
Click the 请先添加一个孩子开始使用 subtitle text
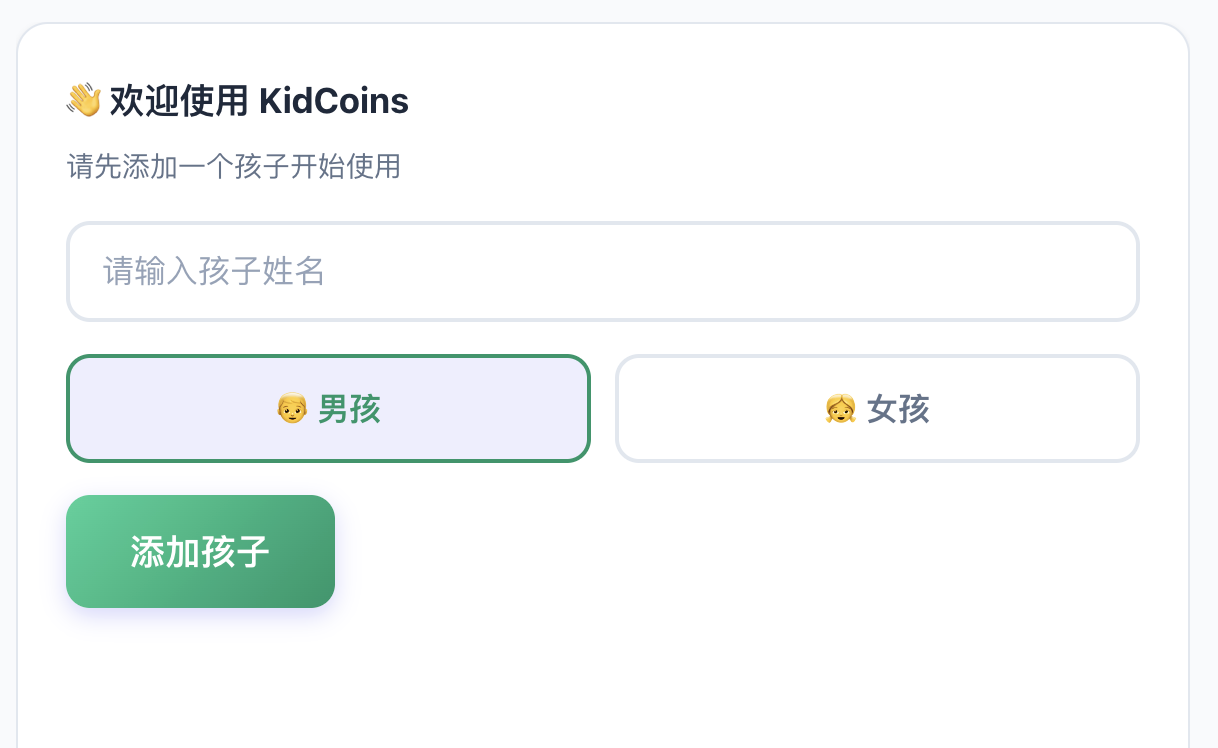tap(234, 166)
